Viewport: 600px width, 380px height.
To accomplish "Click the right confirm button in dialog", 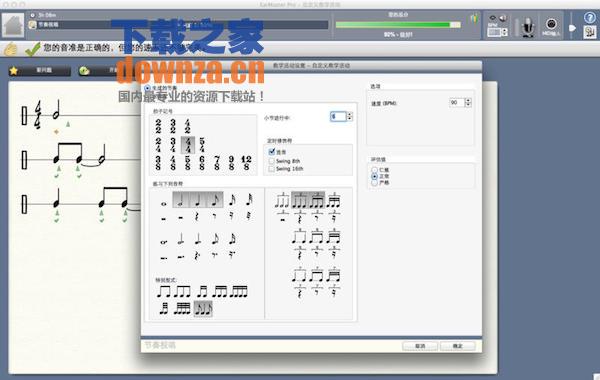I will click(x=458, y=346).
